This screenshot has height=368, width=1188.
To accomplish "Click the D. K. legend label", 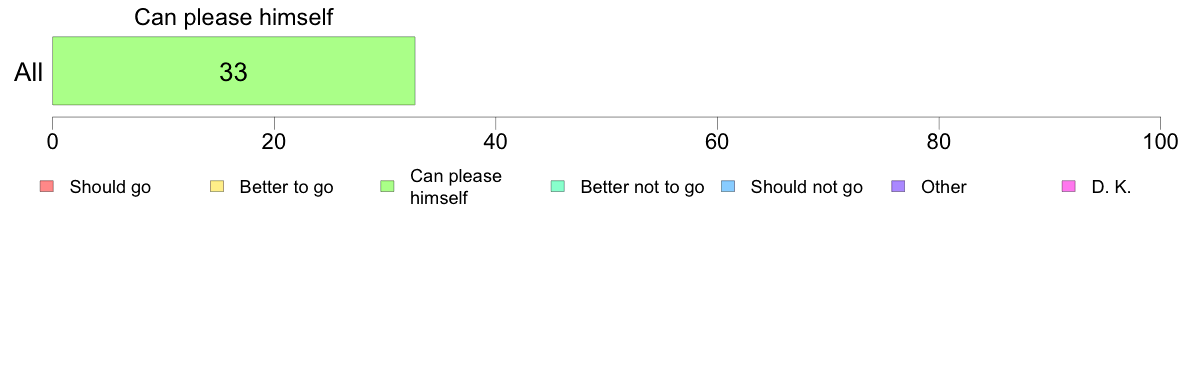I will [x=1111, y=188].
